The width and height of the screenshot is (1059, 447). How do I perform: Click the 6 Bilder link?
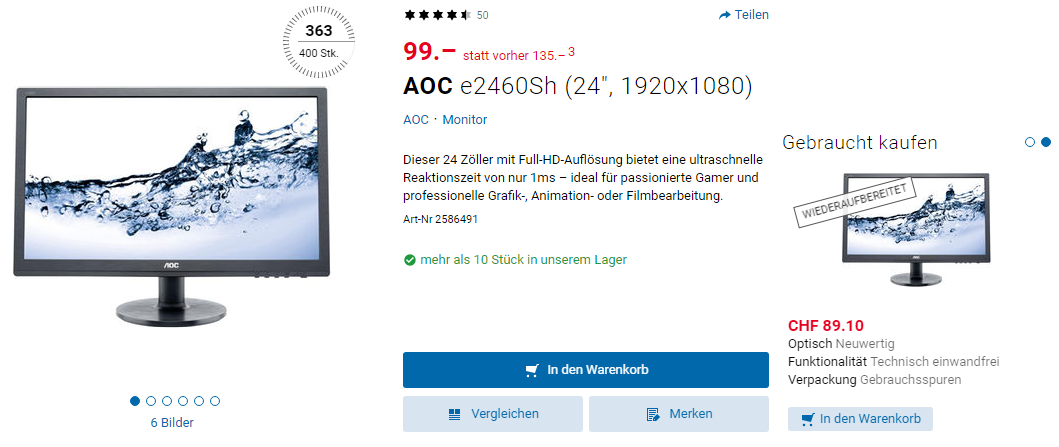[172, 423]
